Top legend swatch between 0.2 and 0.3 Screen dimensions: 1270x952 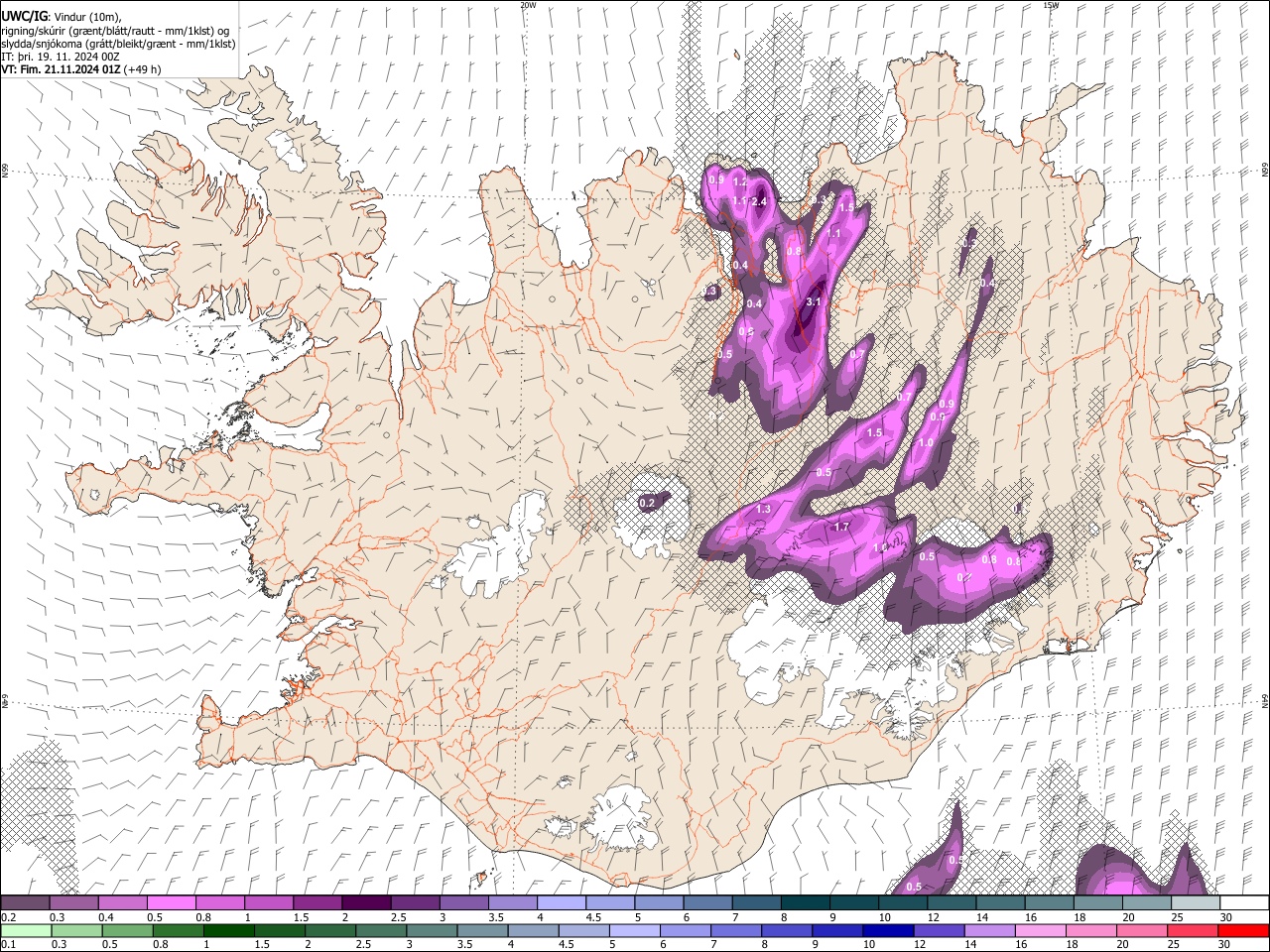coord(25,903)
